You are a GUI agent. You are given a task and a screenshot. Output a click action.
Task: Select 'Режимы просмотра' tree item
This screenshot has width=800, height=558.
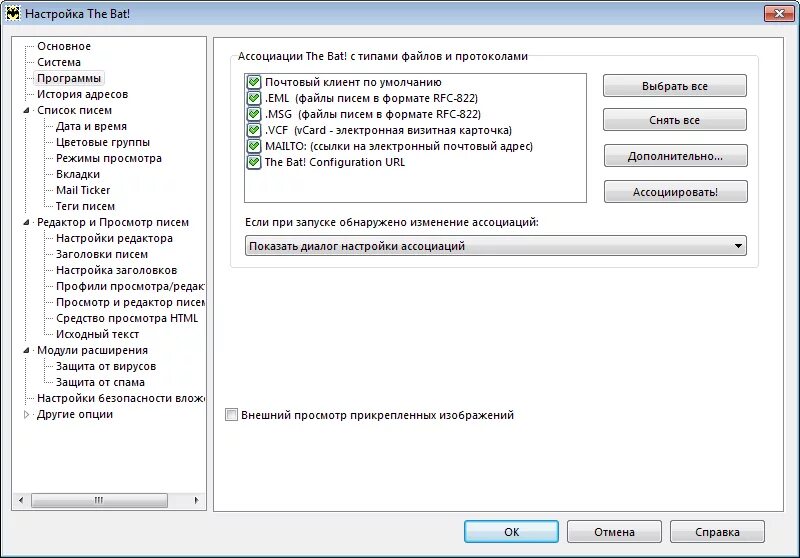click(x=109, y=158)
